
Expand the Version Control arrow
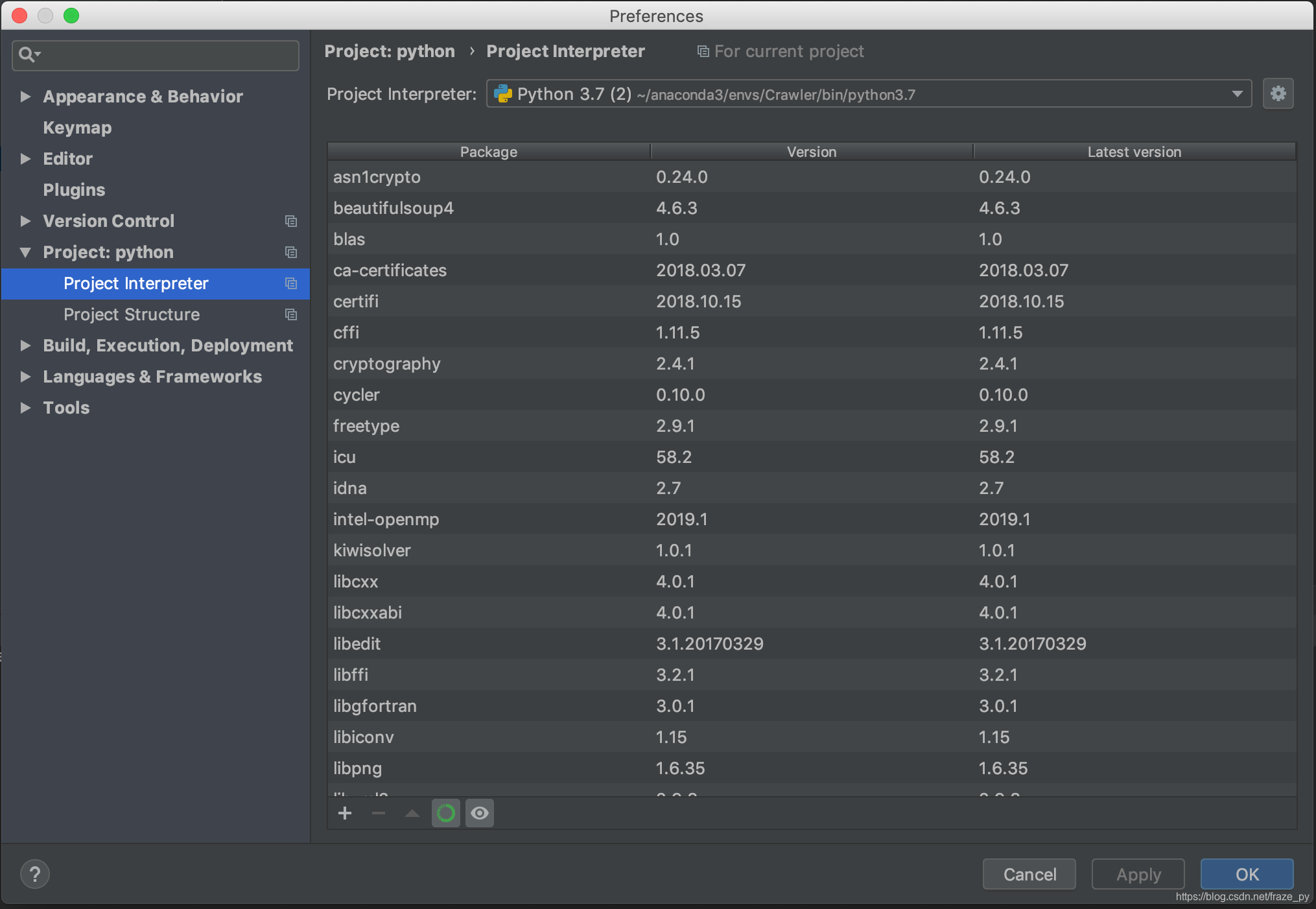click(x=25, y=221)
